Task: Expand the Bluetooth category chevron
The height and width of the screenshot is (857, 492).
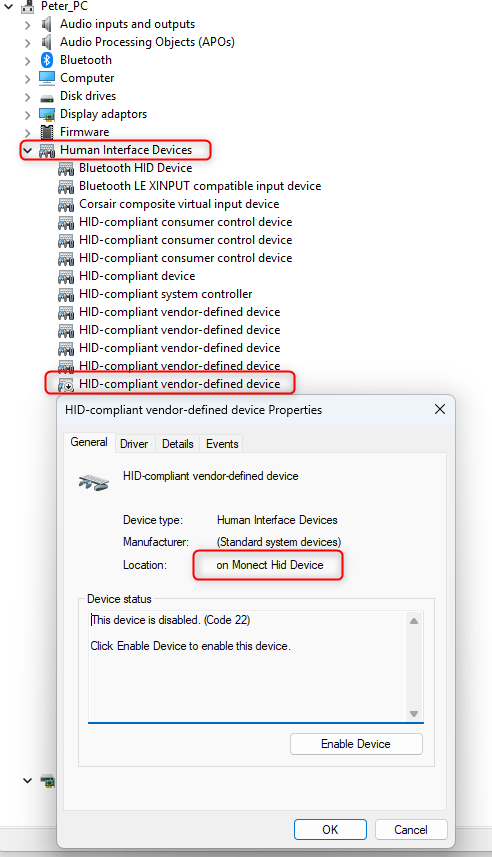Action: pyautogui.click(x=27, y=61)
